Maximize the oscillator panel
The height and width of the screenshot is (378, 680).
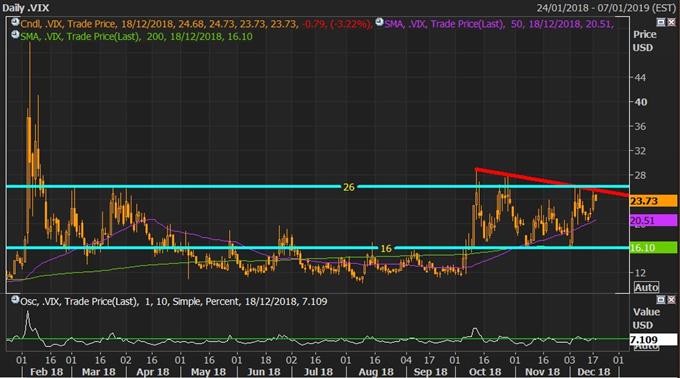(x=661, y=300)
